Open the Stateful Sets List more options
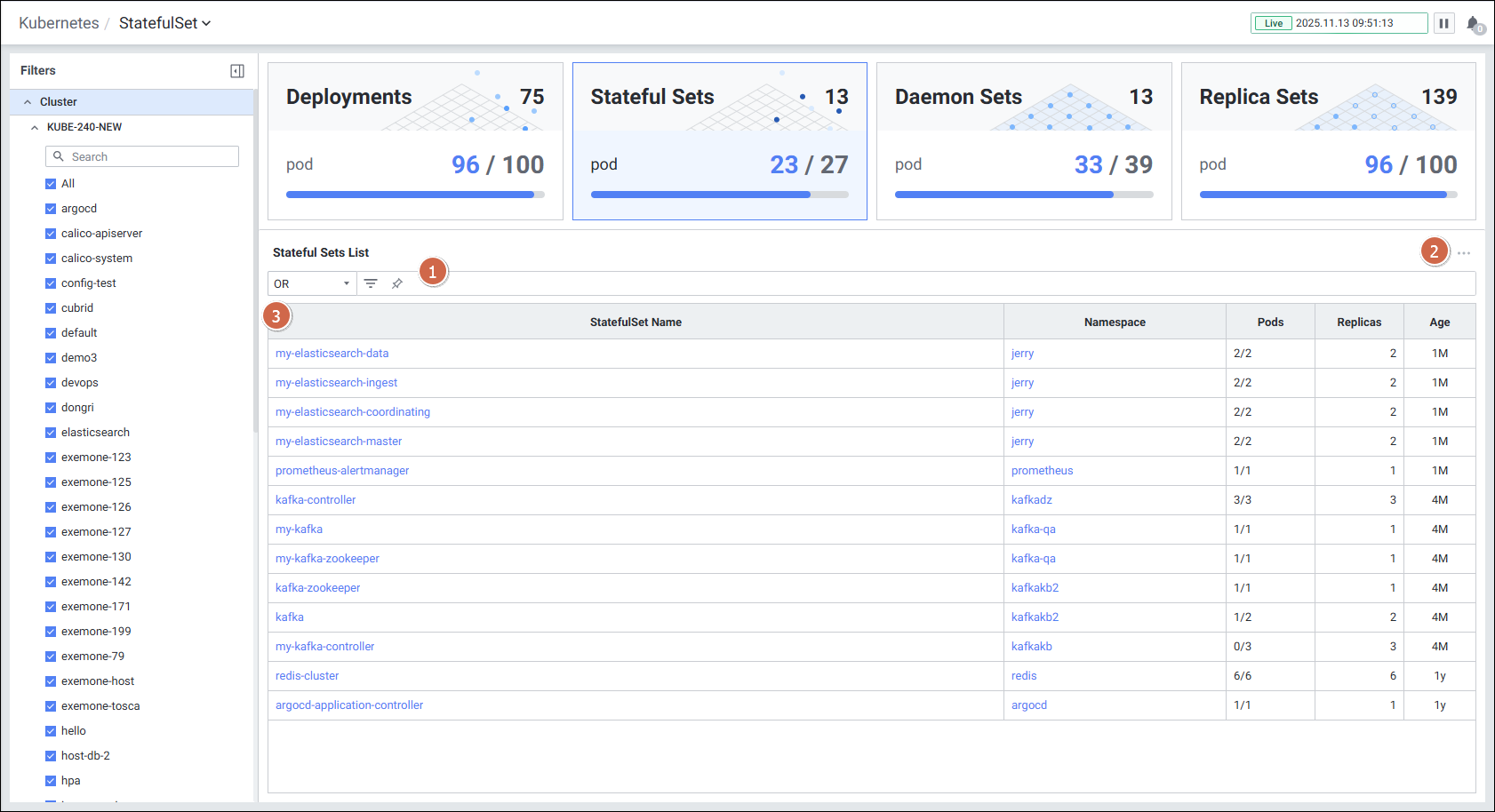This screenshot has width=1495, height=812. [1463, 253]
